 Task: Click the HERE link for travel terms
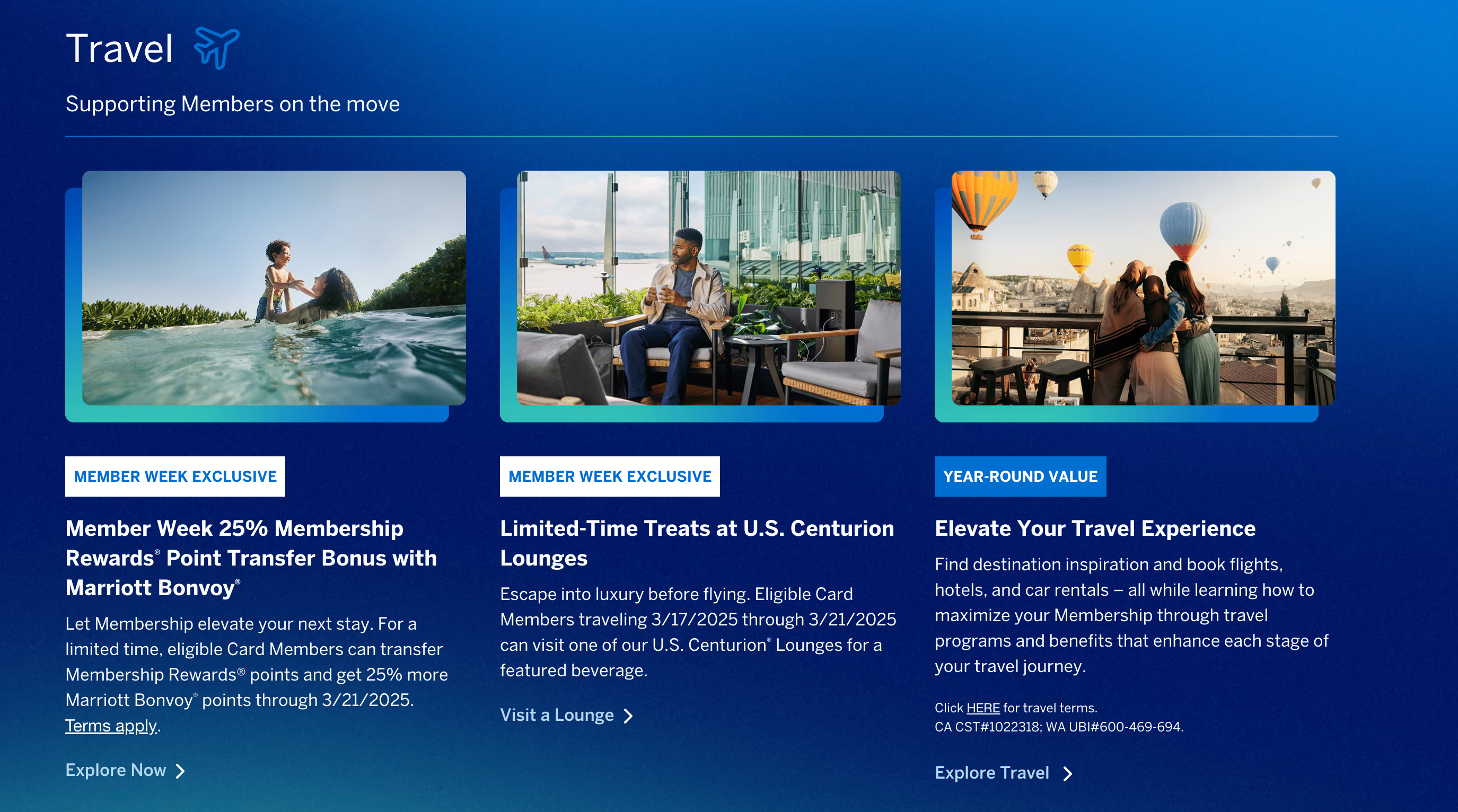click(x=983, y=708)
